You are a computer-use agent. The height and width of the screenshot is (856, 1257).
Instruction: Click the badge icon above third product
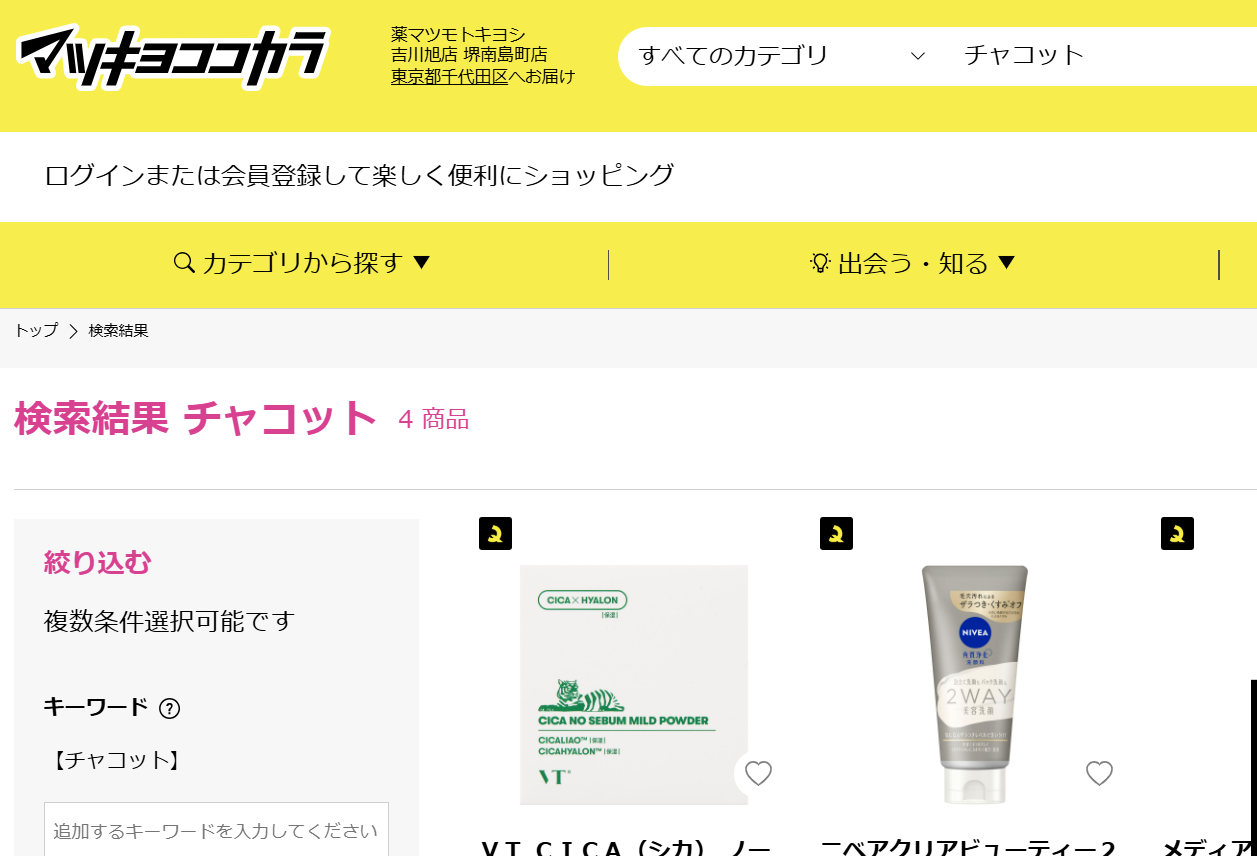(1177, 533)
